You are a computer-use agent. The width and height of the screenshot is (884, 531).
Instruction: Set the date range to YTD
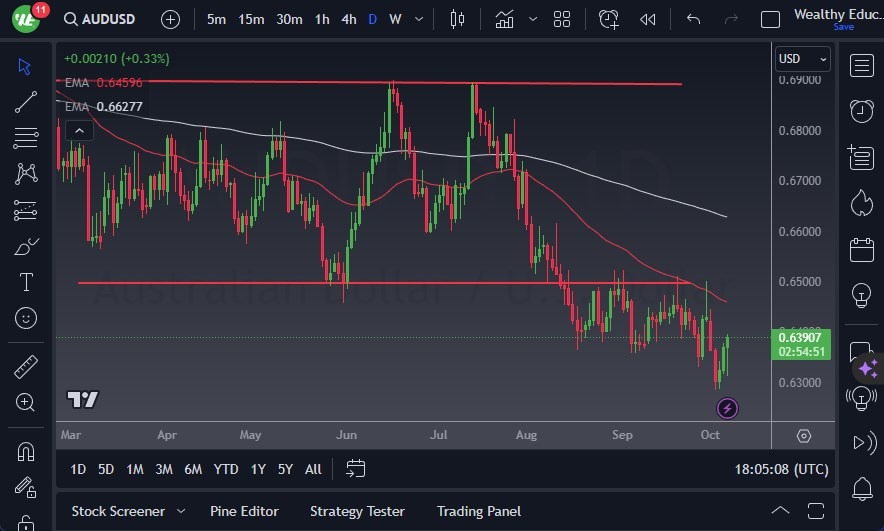pos(226,469)
